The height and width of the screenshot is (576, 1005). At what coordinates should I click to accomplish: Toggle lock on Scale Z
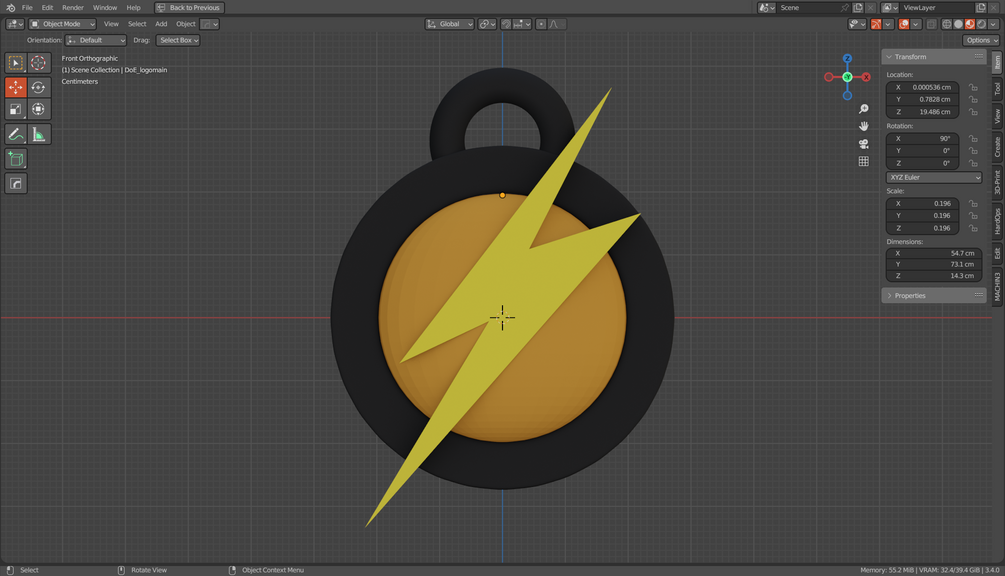[x=973, y=227]
